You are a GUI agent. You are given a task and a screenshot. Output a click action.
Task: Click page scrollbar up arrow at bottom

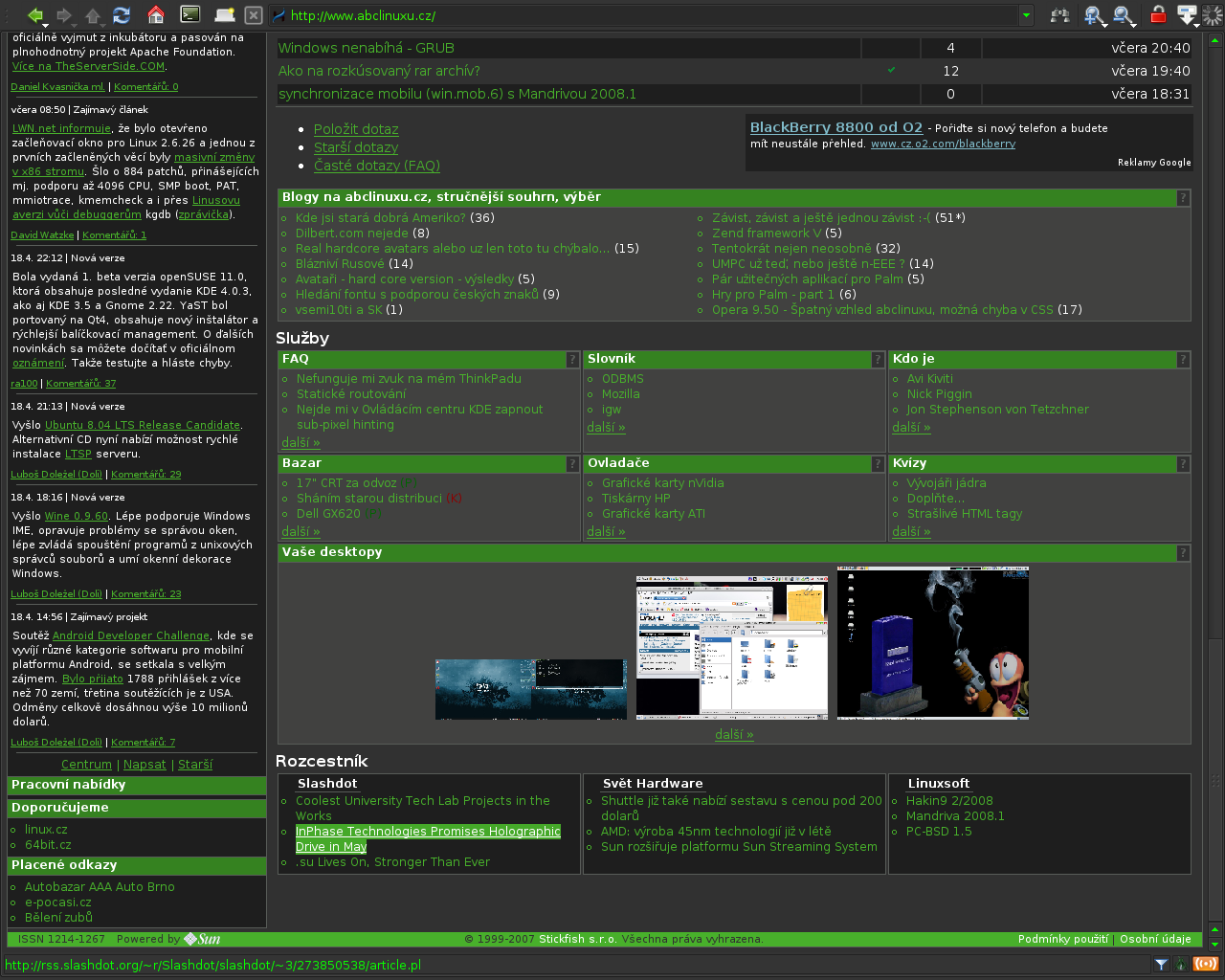pyautogui.click(x=1215, y=929)
